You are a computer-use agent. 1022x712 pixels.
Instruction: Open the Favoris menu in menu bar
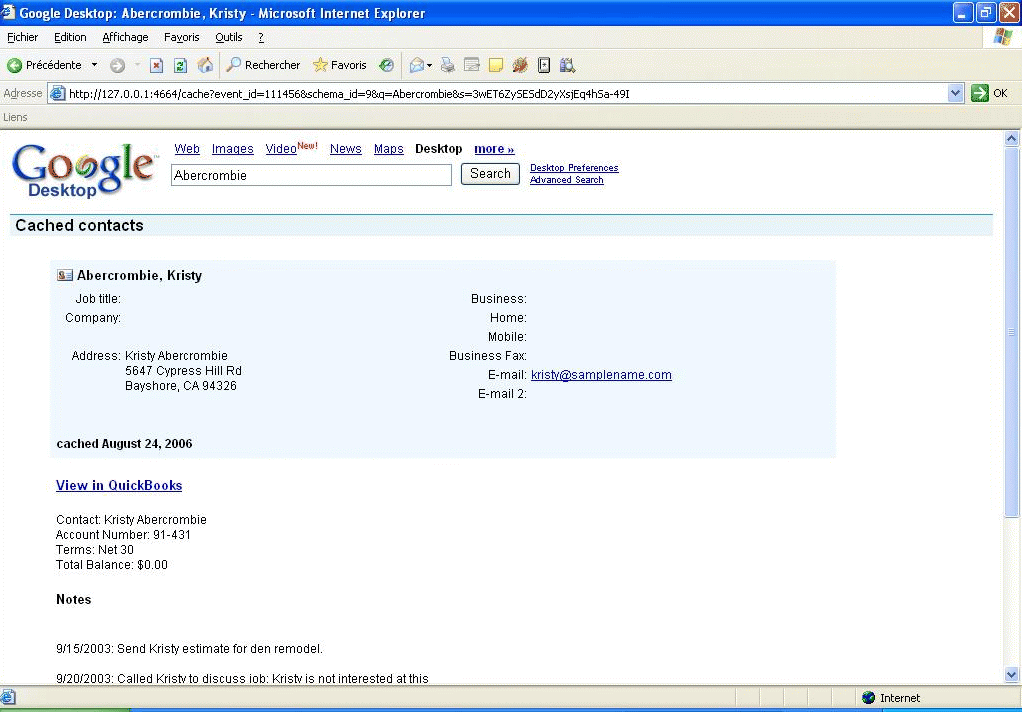(x=182, y=37)
